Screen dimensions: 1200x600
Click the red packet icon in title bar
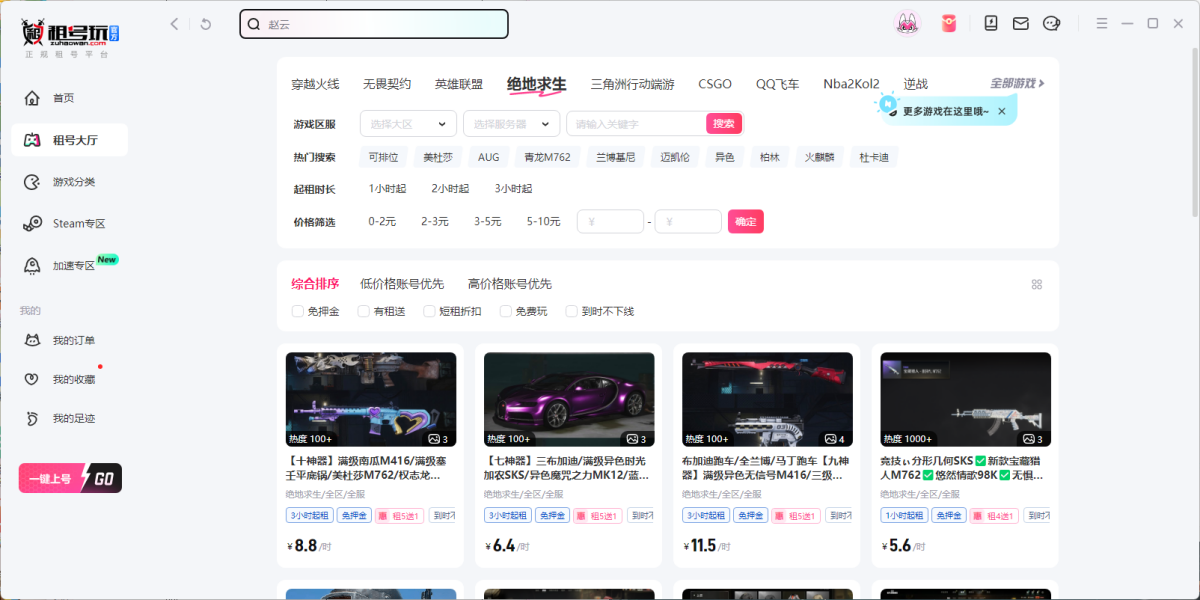(948, 22)
